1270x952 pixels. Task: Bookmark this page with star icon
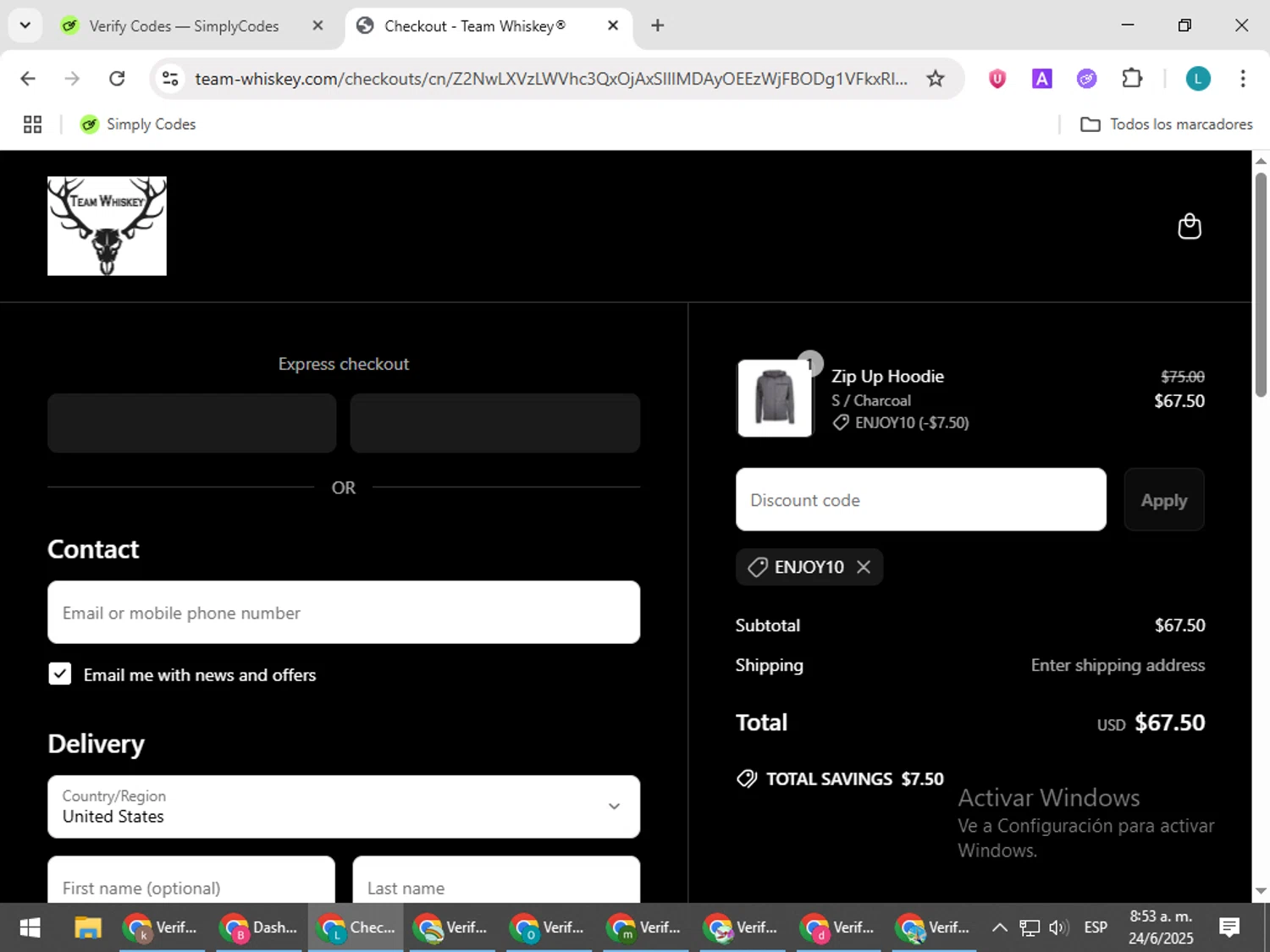coord(936,79)
